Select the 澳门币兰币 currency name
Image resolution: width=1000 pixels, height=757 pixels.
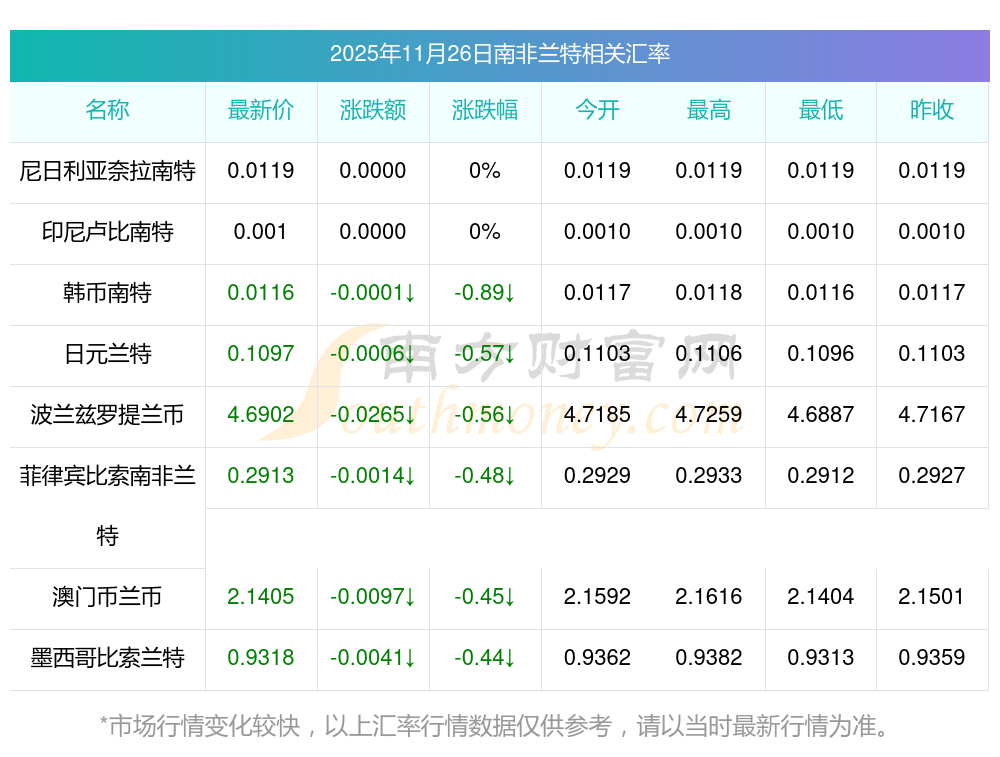tap(107, 597)
